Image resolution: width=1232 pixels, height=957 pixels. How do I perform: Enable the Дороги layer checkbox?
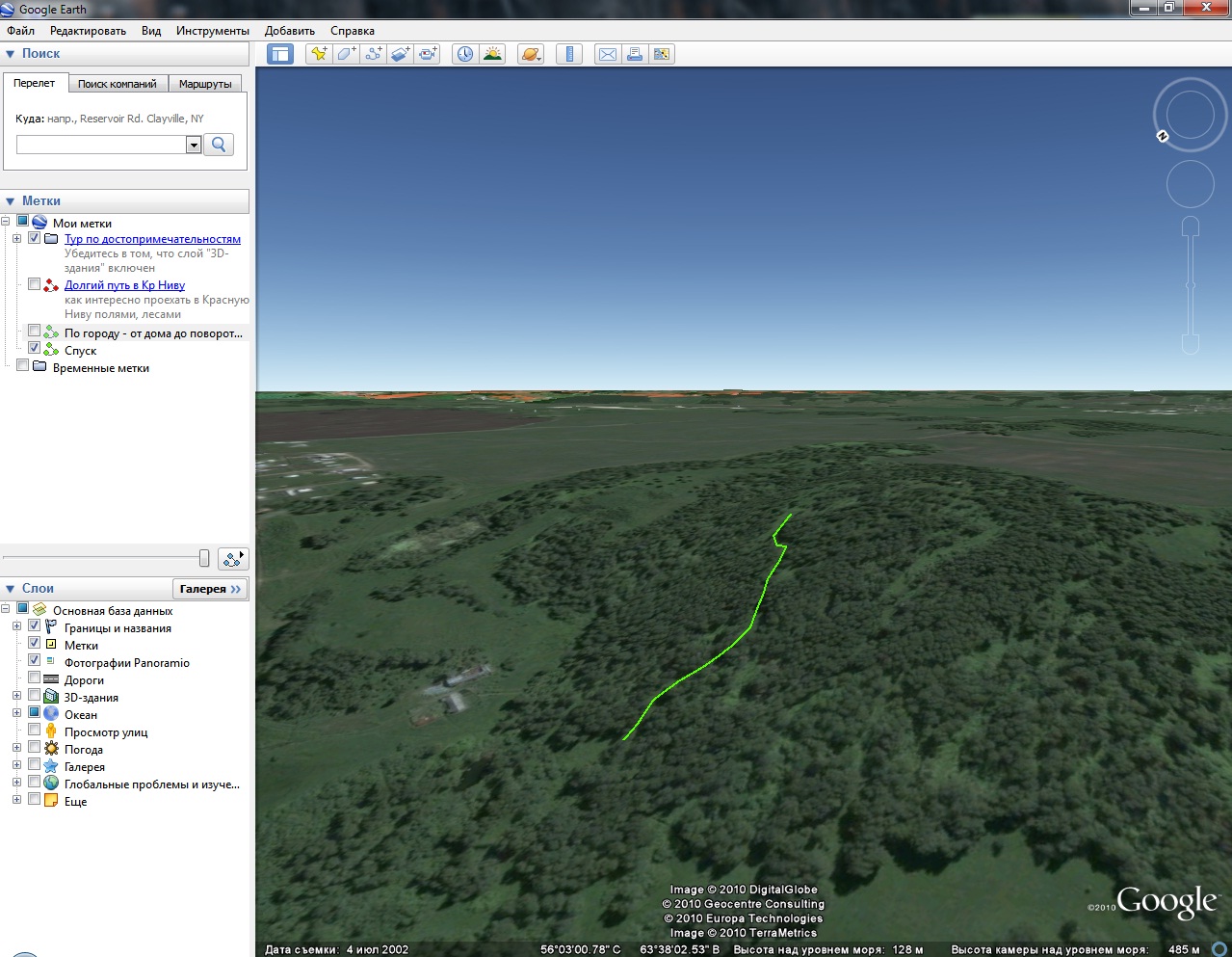click(x=35, y=678)
